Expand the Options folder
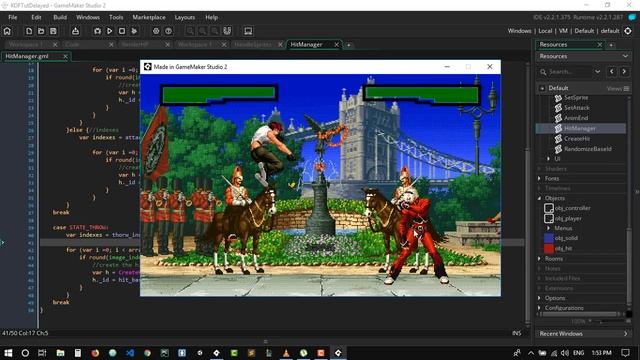 [x=539, y=298]
